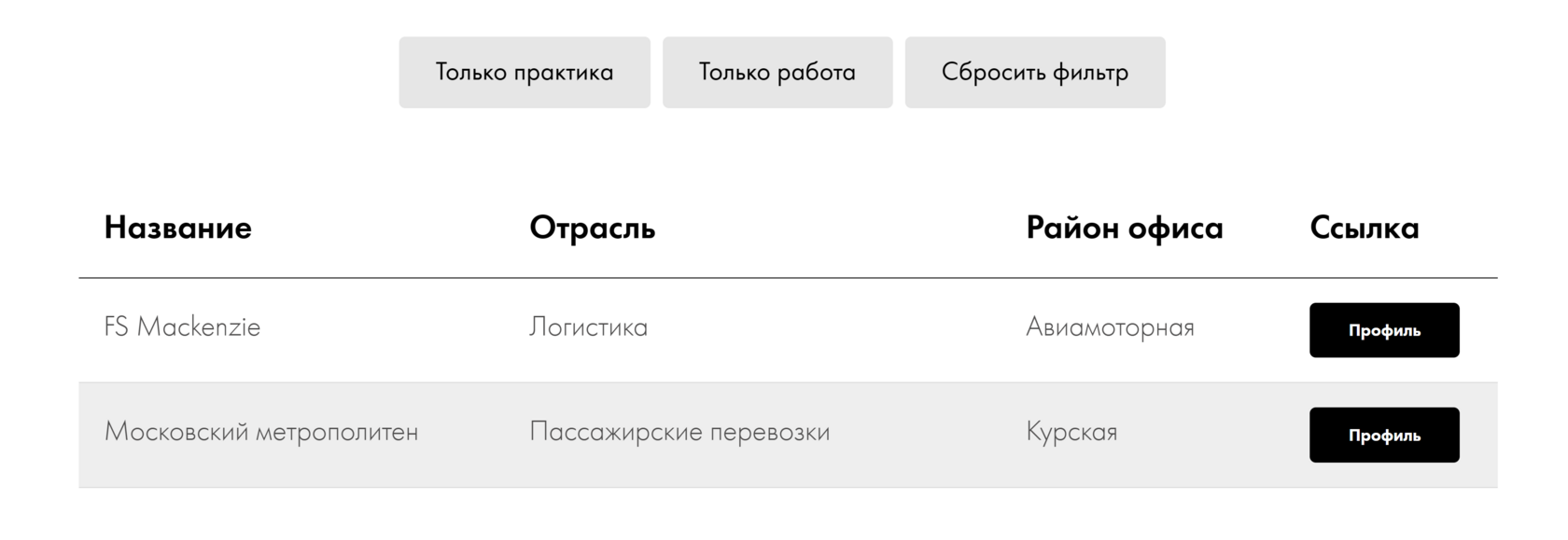The image size is (1568, 540).
Task: Click the divider line under table headers
Action: pyautogui.click(x=788, y=278)
